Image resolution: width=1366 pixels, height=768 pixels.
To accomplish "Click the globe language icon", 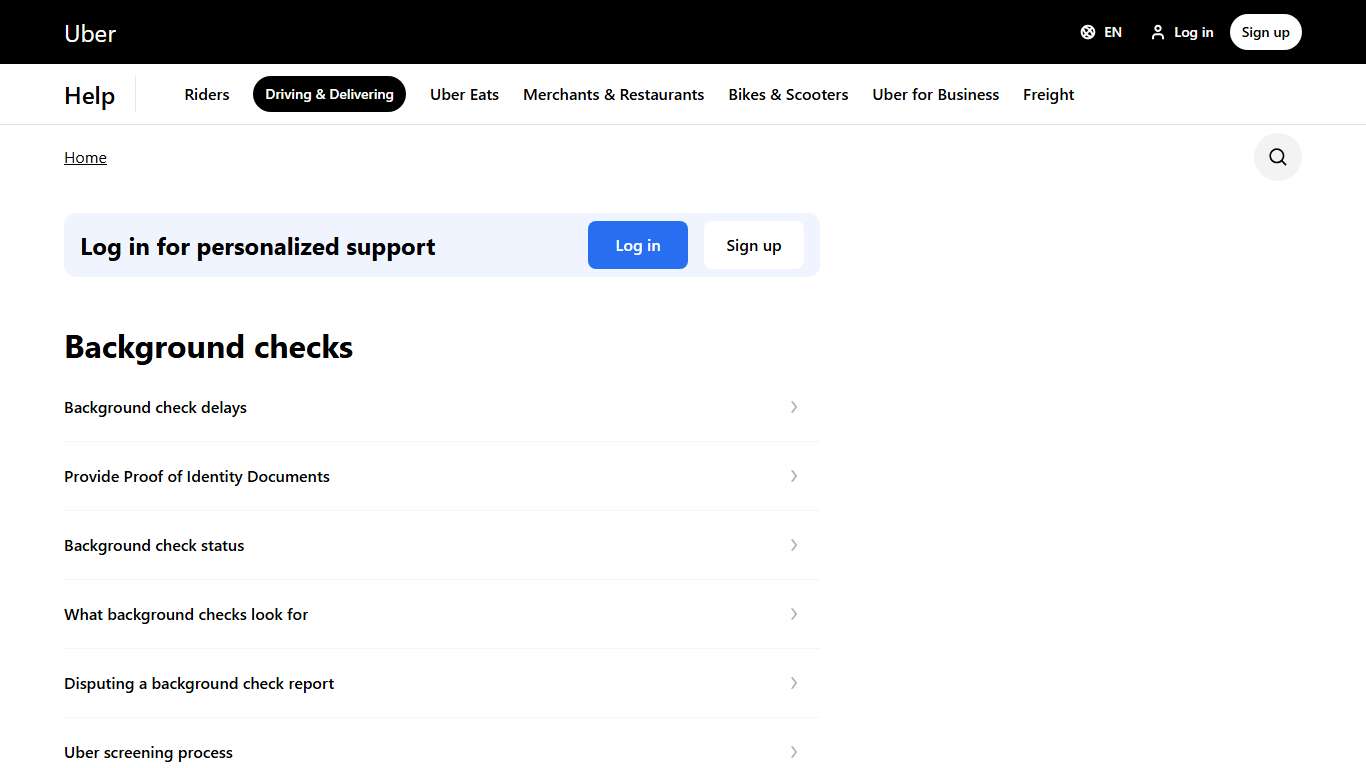I will [1088, 31].
